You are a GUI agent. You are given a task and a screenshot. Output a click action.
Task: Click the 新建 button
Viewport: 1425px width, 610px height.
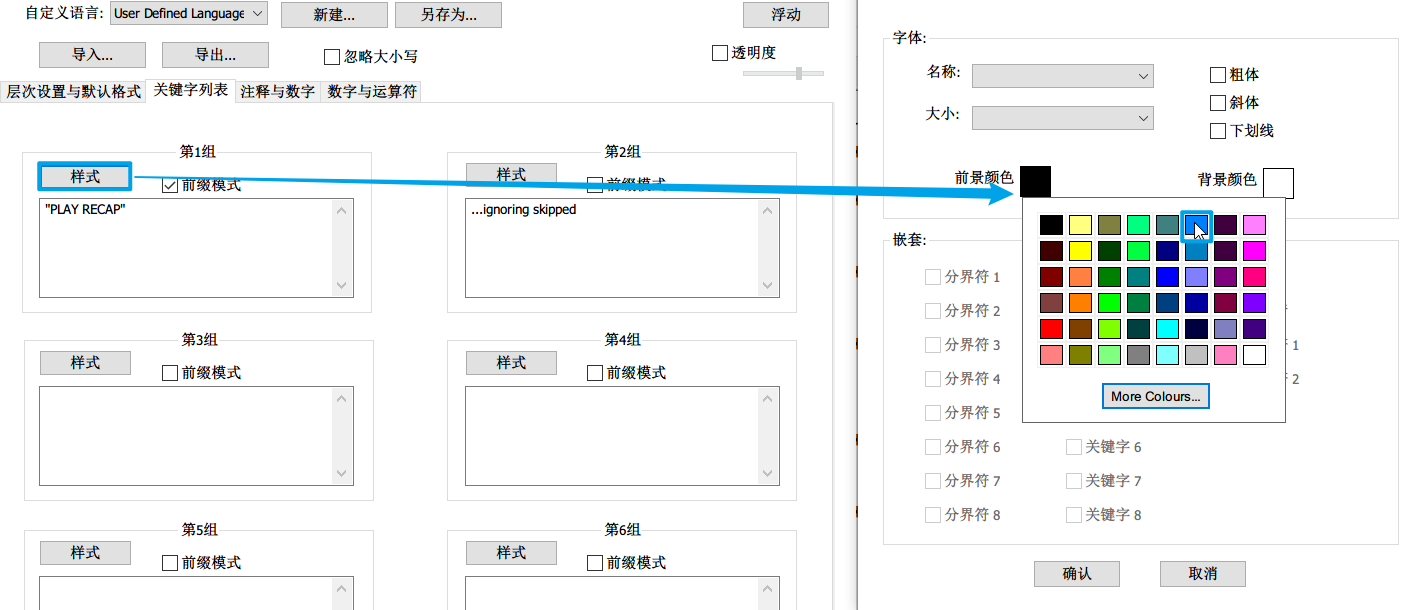click(x=333, y=15)
